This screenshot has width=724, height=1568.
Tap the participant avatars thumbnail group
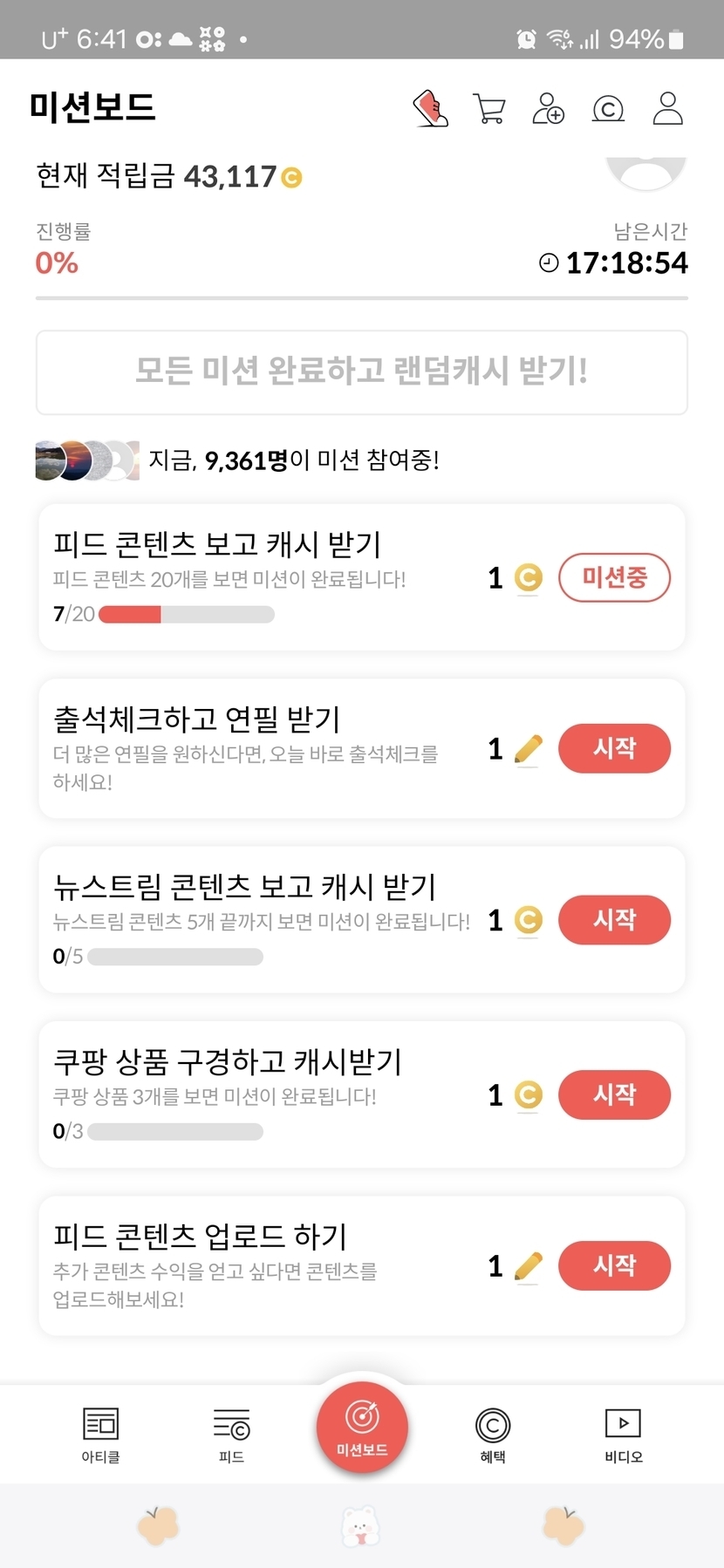(86, 460)
